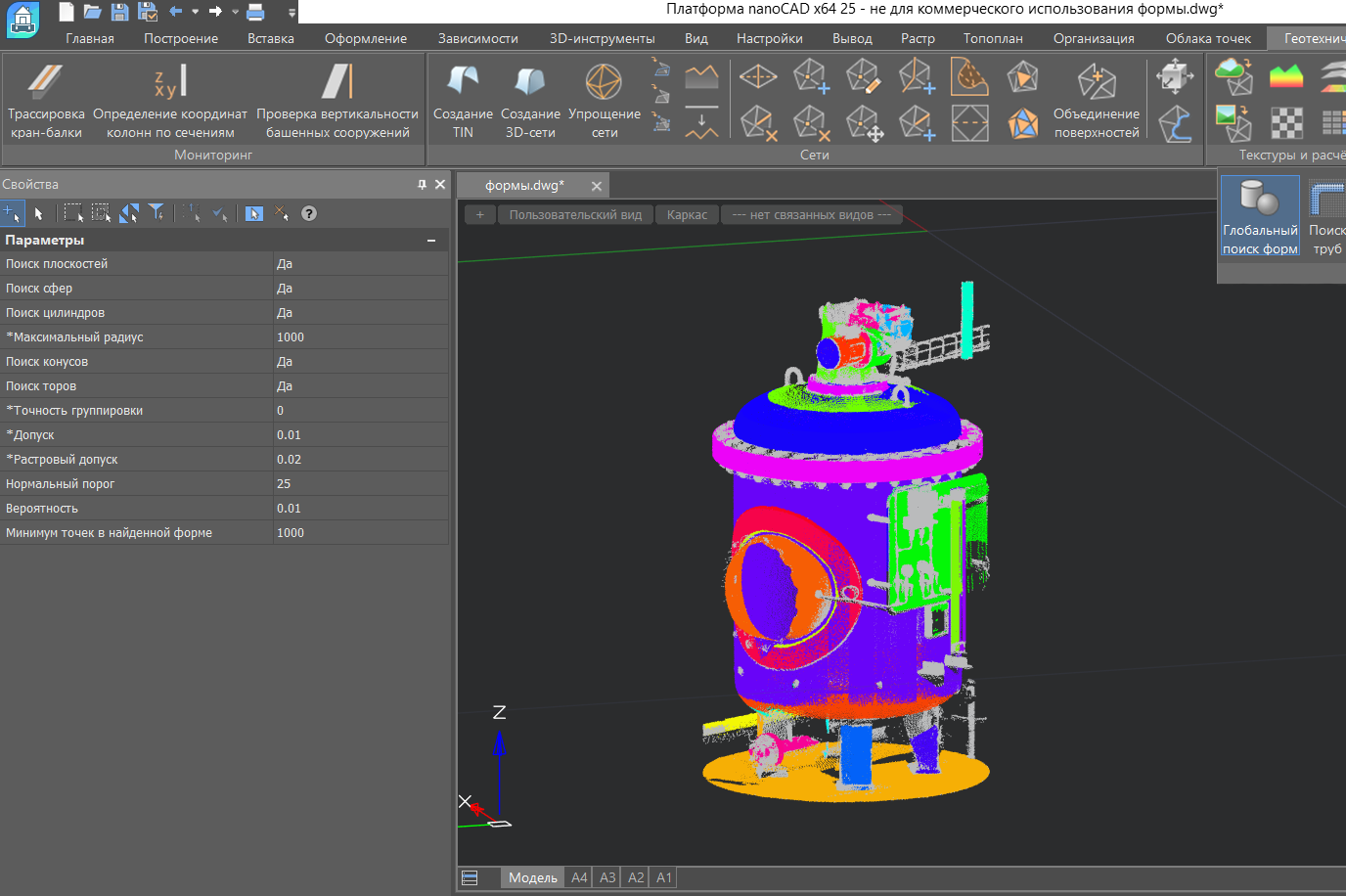The width and height of the screenshot is (1346, 896).
Task: Click the plus button in viewport controls
Action: (479, 215)
